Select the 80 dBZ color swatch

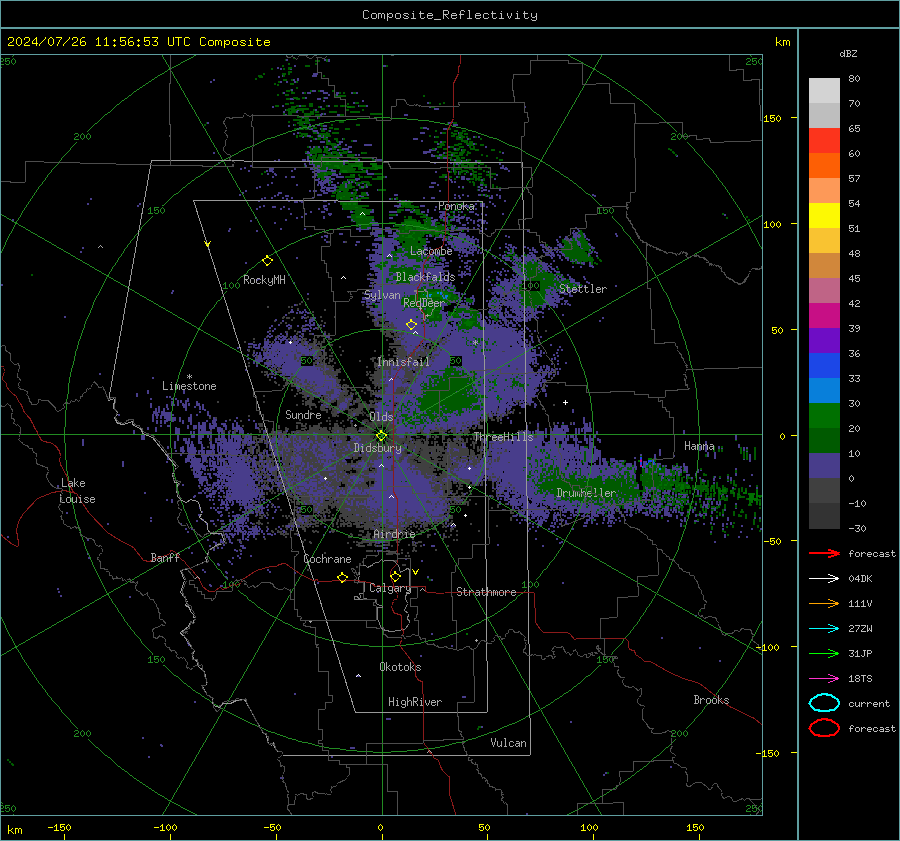(824, 90)
